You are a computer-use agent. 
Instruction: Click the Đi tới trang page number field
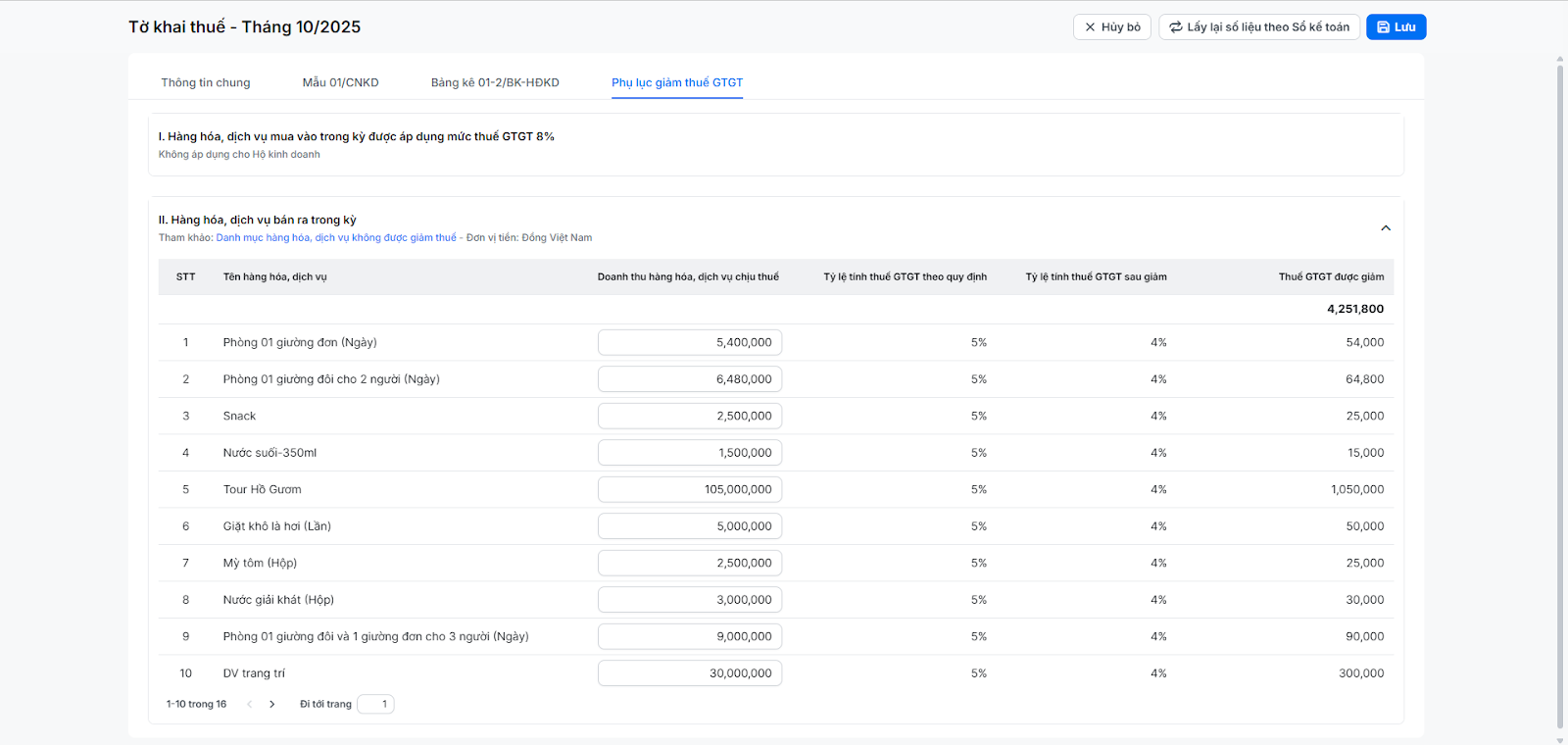(375, 704)
